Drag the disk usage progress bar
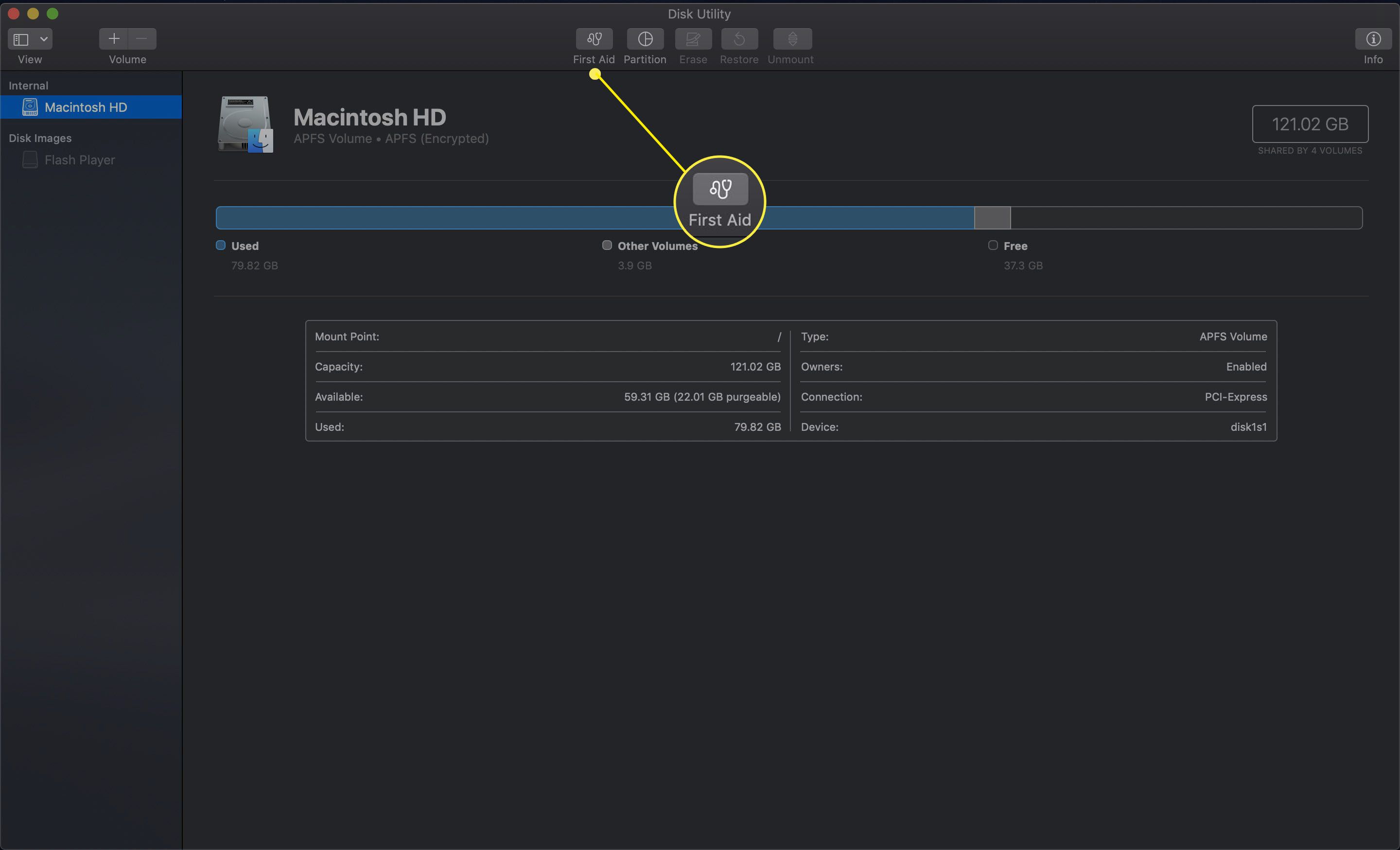Image resolution: width=1400 pixels, height=850 pixels. (789, 218)
